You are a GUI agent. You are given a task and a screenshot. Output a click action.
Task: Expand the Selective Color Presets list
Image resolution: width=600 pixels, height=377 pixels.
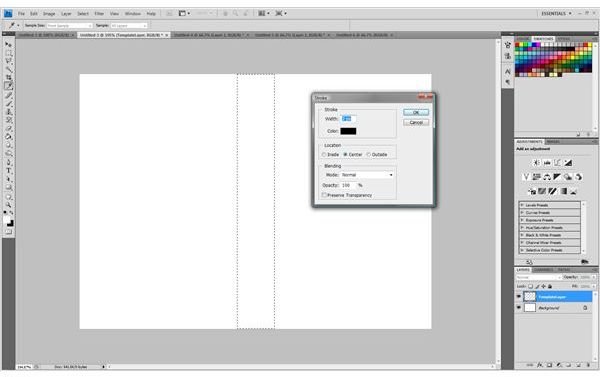(549, 250)
